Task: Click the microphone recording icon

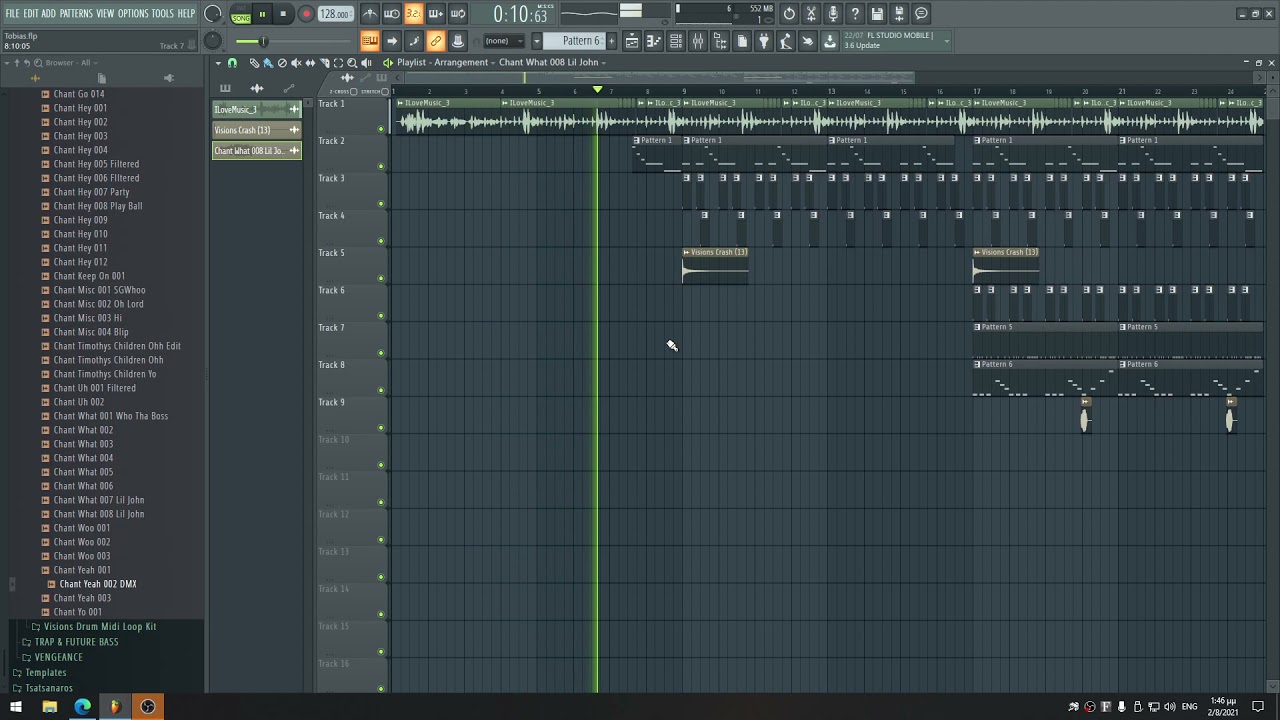Action: pyautogui.click(x=833, y=14)
